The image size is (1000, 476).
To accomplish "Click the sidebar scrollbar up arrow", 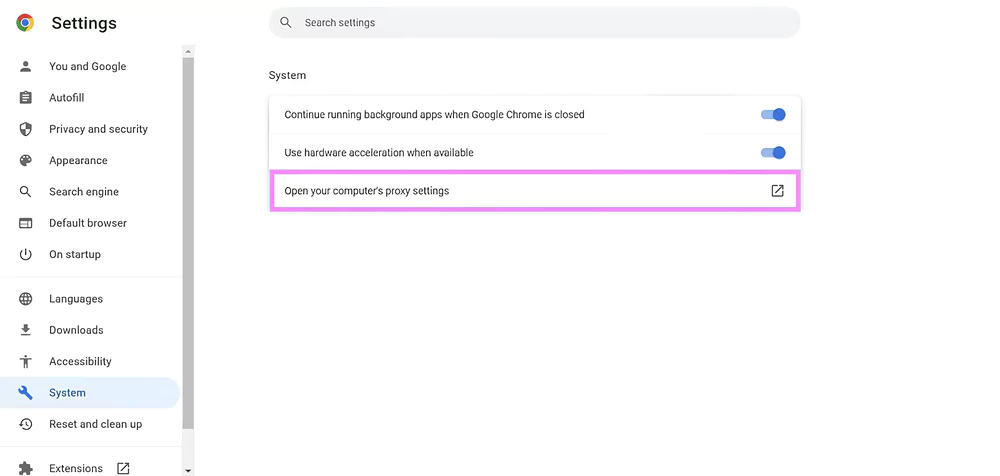I will tap(188, 51).
